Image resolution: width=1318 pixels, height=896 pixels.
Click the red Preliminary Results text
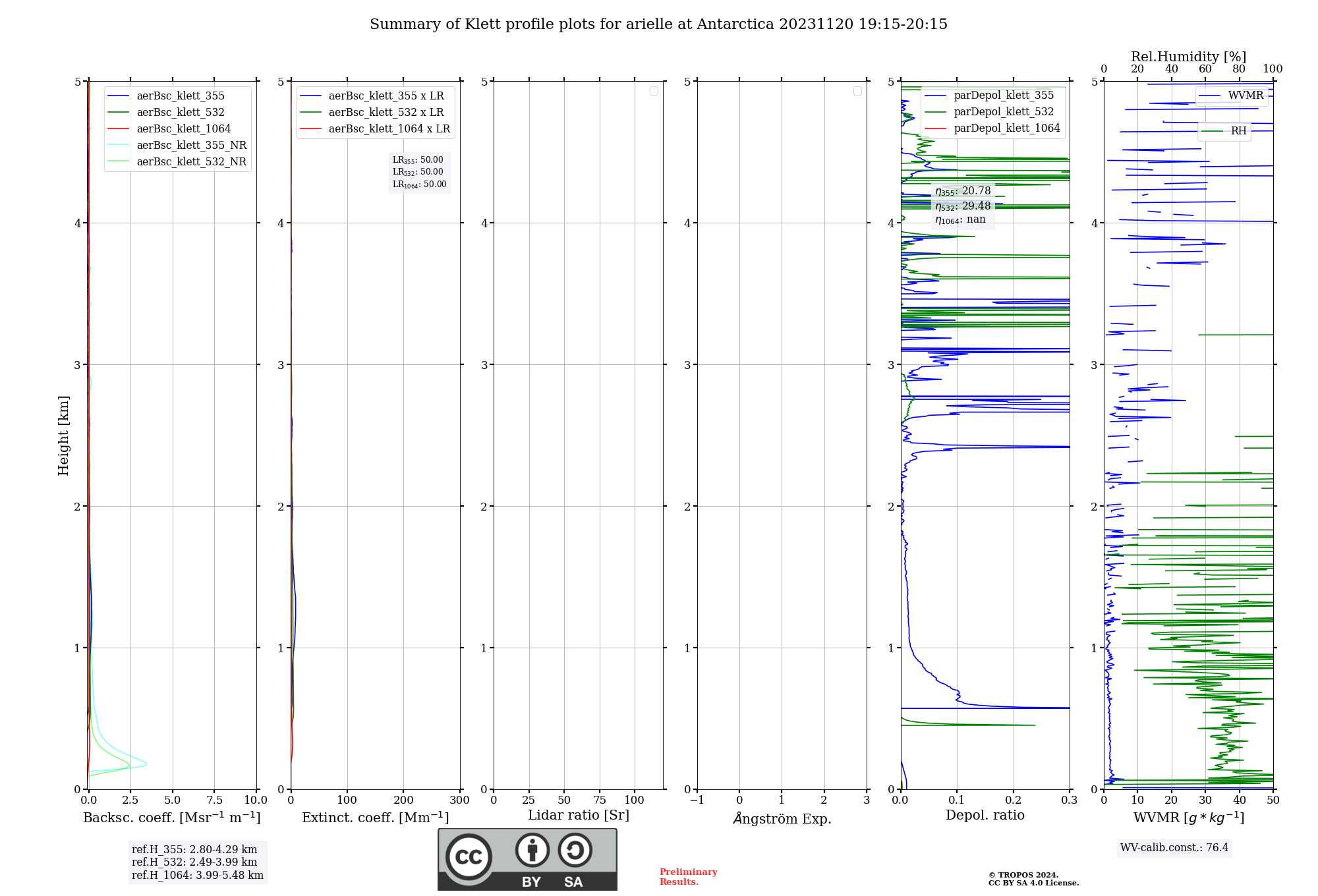pyautogui.click(x=689, y=877)
